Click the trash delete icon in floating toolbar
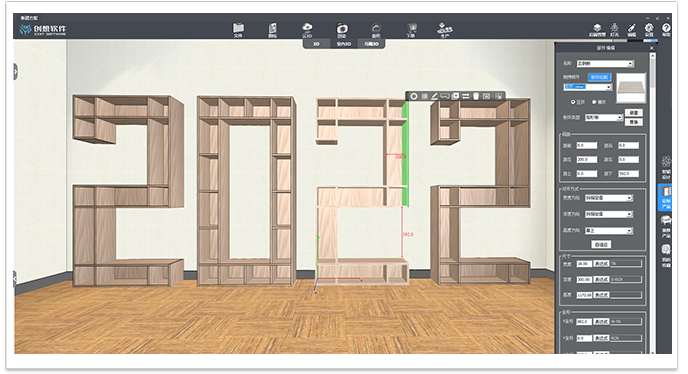Image resolution: width=688 pixels, height=374 pixels. coord(476,96)
